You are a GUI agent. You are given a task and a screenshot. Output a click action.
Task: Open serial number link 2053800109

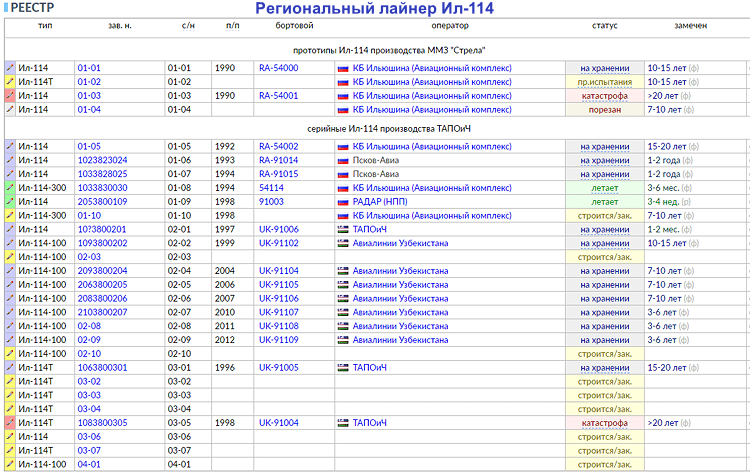click(102, 202)
